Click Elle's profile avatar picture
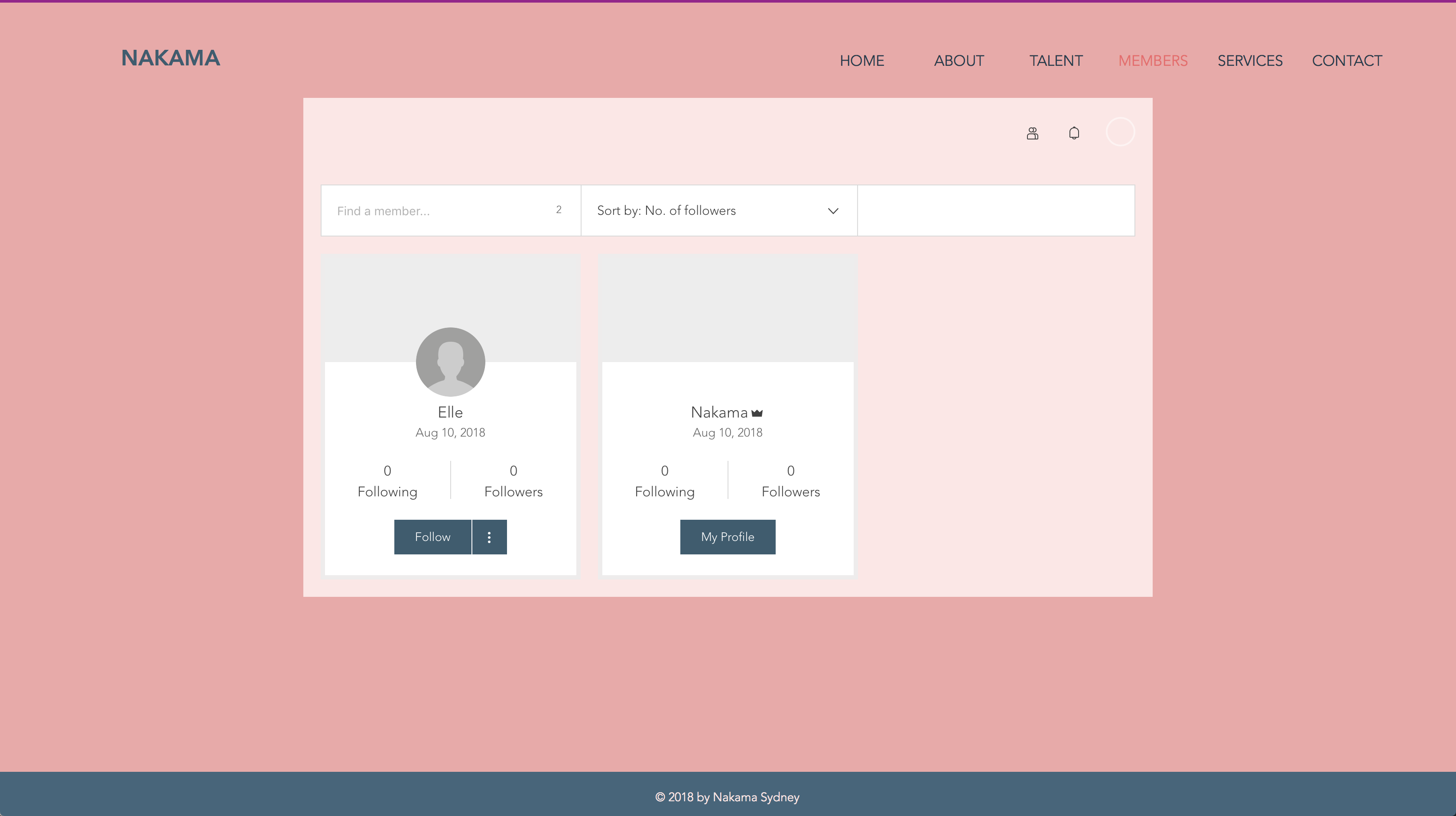1456x816 pixels. pos(451,362)
